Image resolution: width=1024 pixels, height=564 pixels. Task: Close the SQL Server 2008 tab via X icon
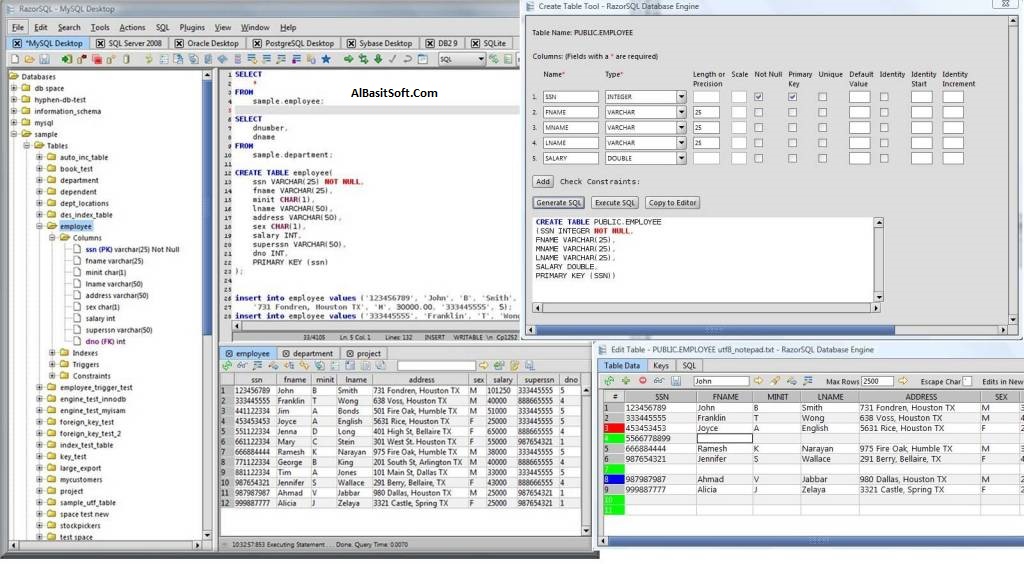pos(101,43)
